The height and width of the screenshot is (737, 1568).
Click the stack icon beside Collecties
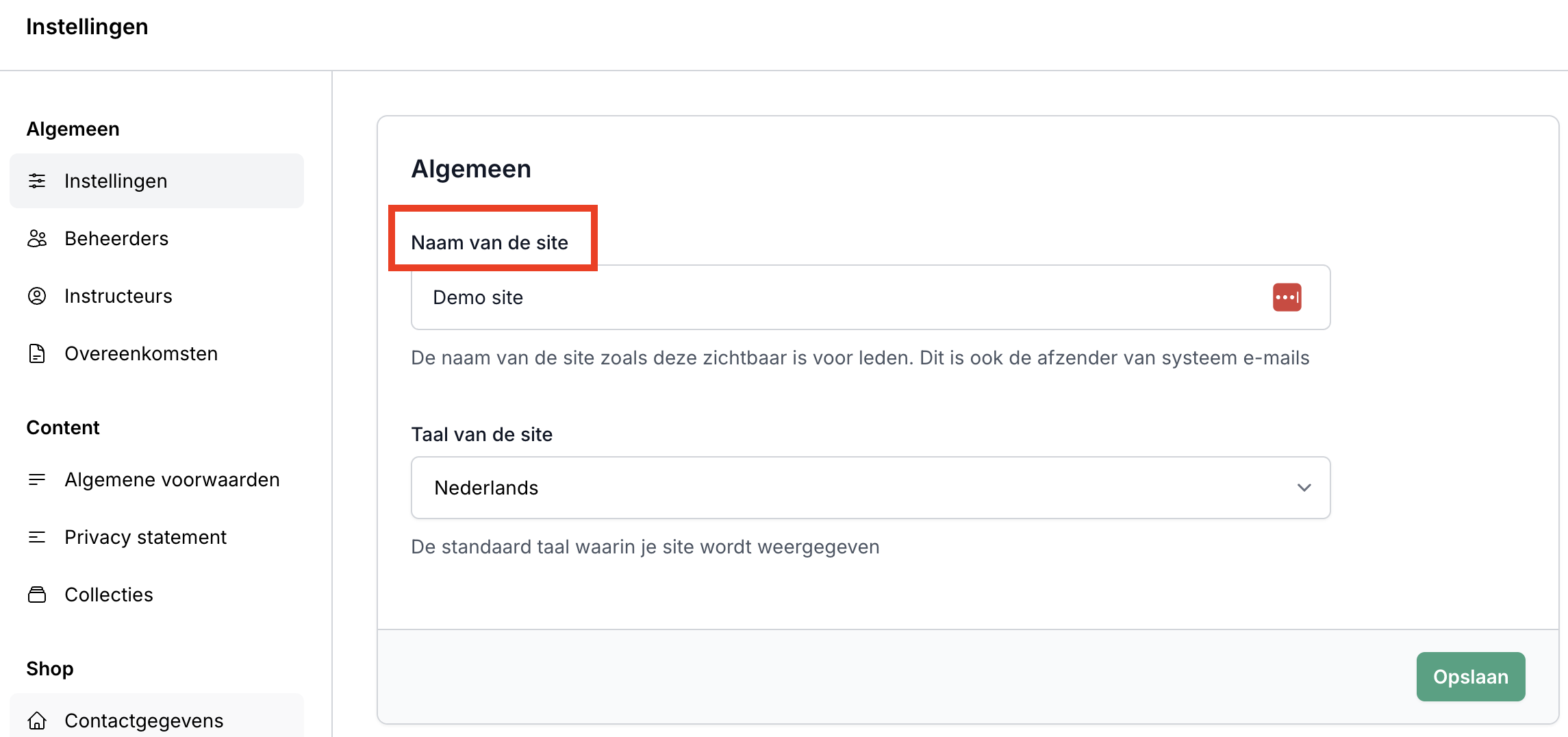click(37, 595)
